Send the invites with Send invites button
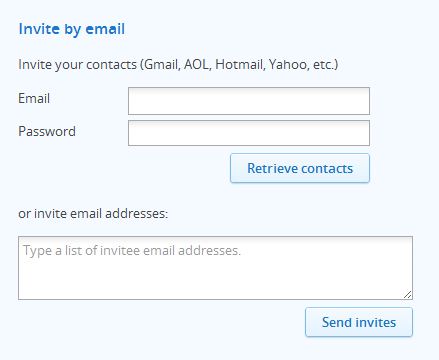This screenshot has width=439, height=360. pos(359,322)
